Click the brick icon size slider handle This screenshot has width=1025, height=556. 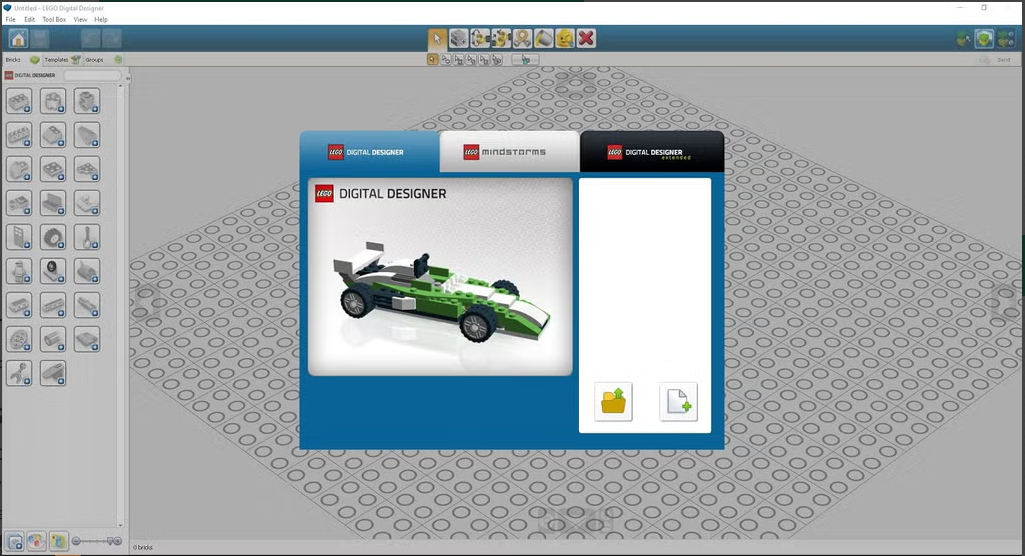(x=110, y=541)
